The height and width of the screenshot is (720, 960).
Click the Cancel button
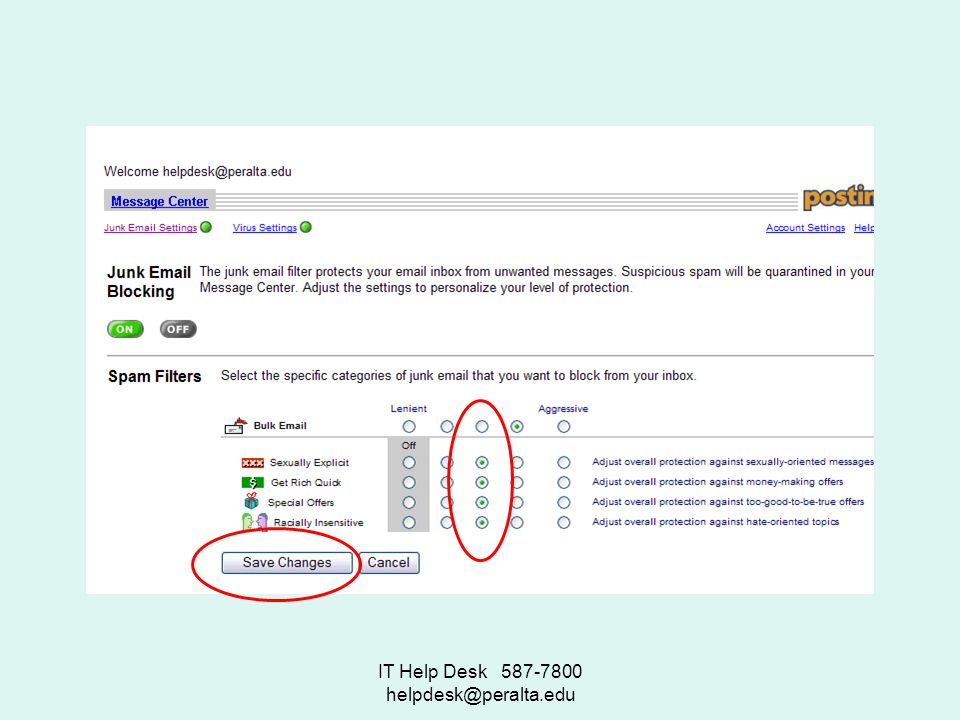(389, 563)
